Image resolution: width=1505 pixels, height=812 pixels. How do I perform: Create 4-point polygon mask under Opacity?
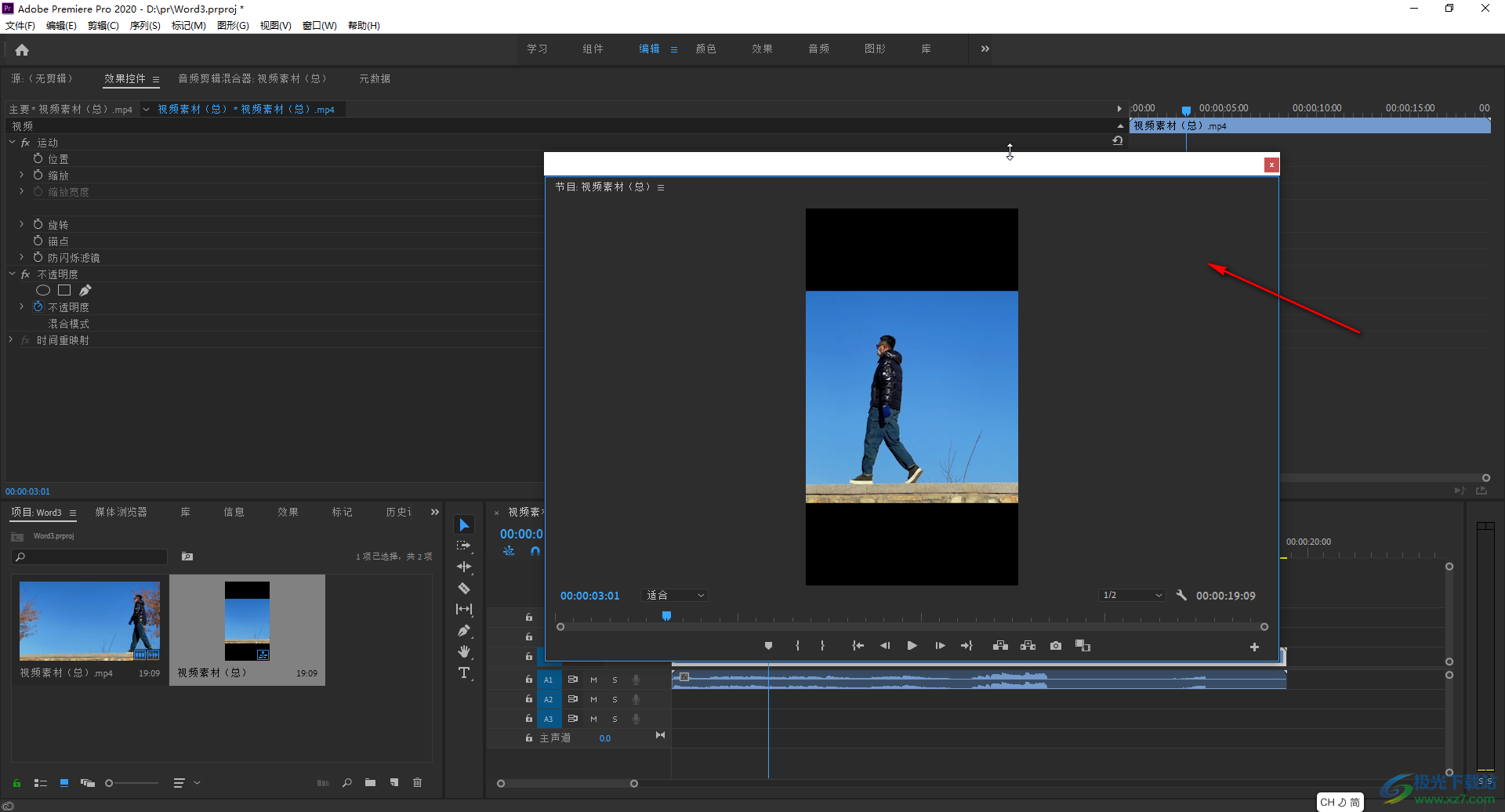pos(64,290)
